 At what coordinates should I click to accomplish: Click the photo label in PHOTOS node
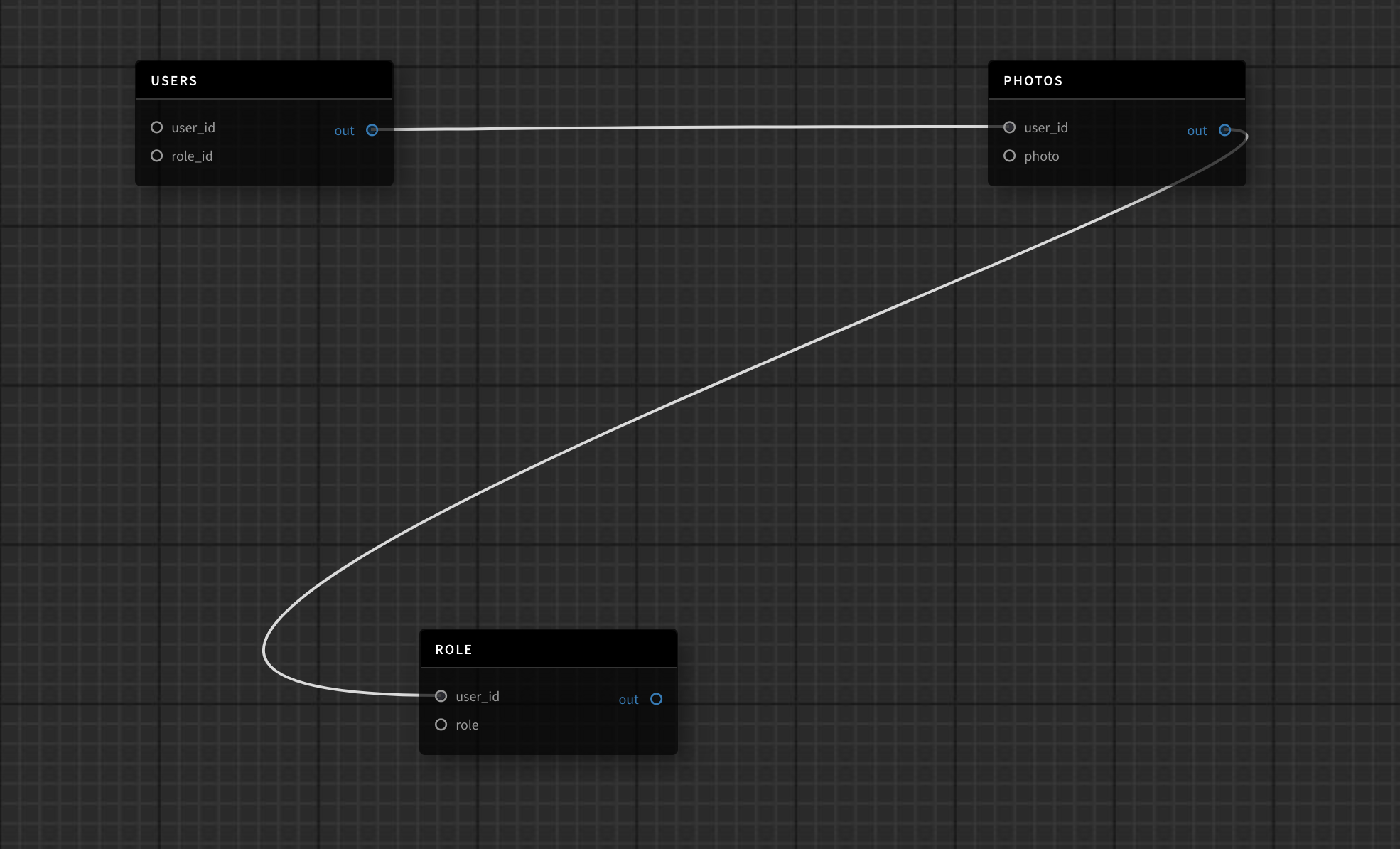pos(1041,156)
